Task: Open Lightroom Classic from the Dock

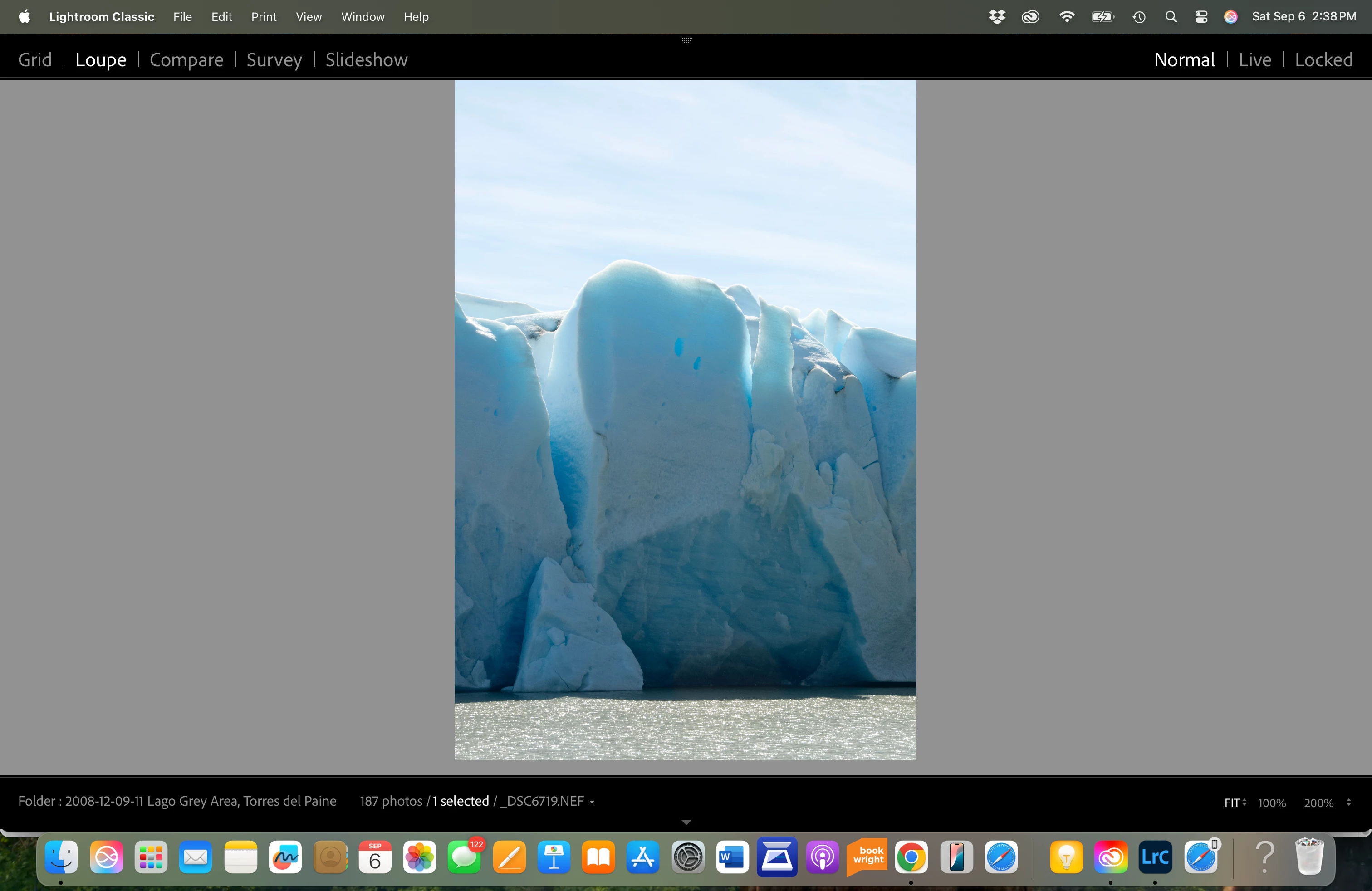Action: click(1155, 857)
